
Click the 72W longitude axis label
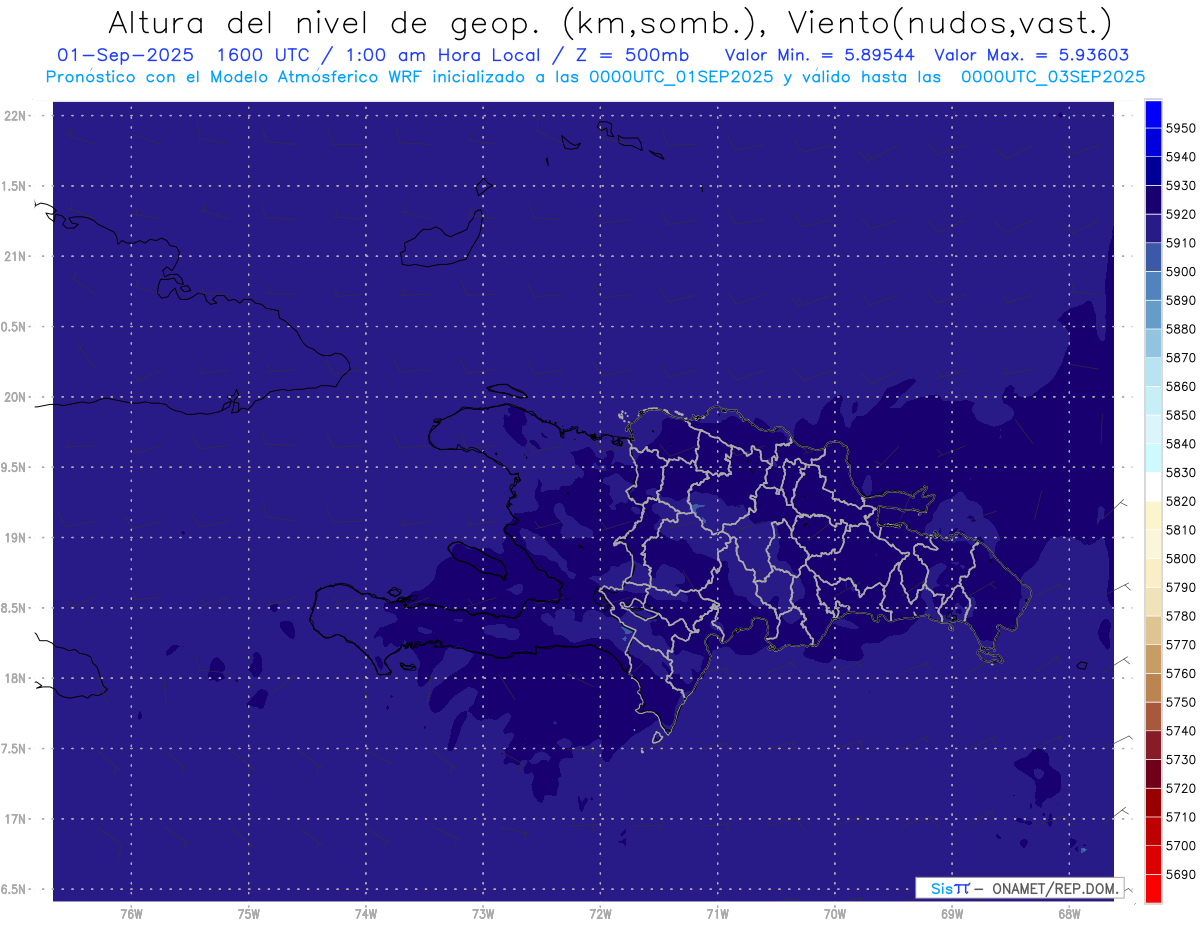[600, 915]
